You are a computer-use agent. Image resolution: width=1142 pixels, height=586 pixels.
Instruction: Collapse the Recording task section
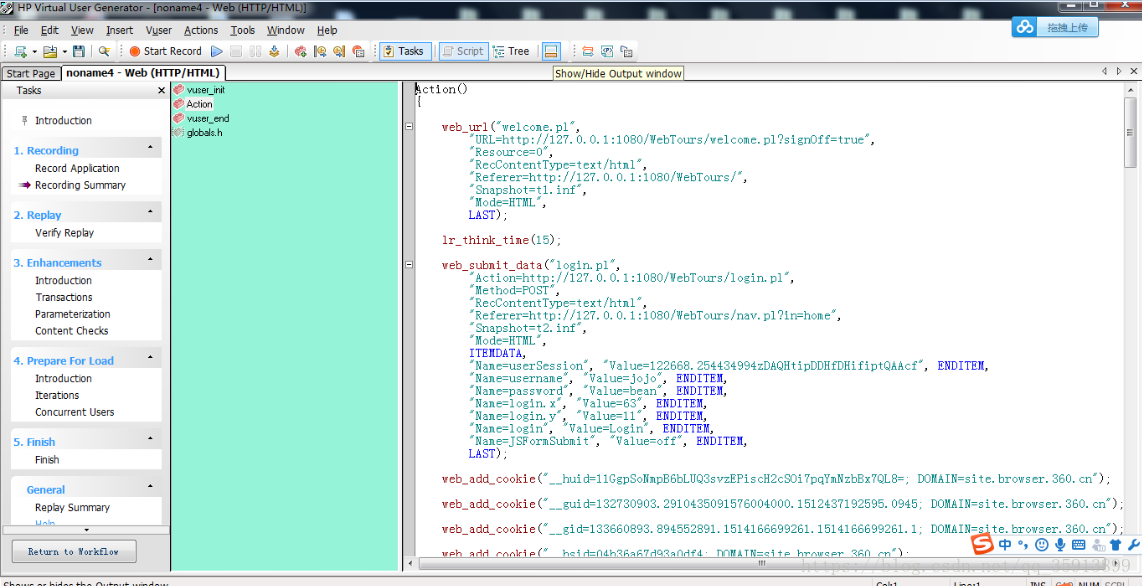point(150,148)
